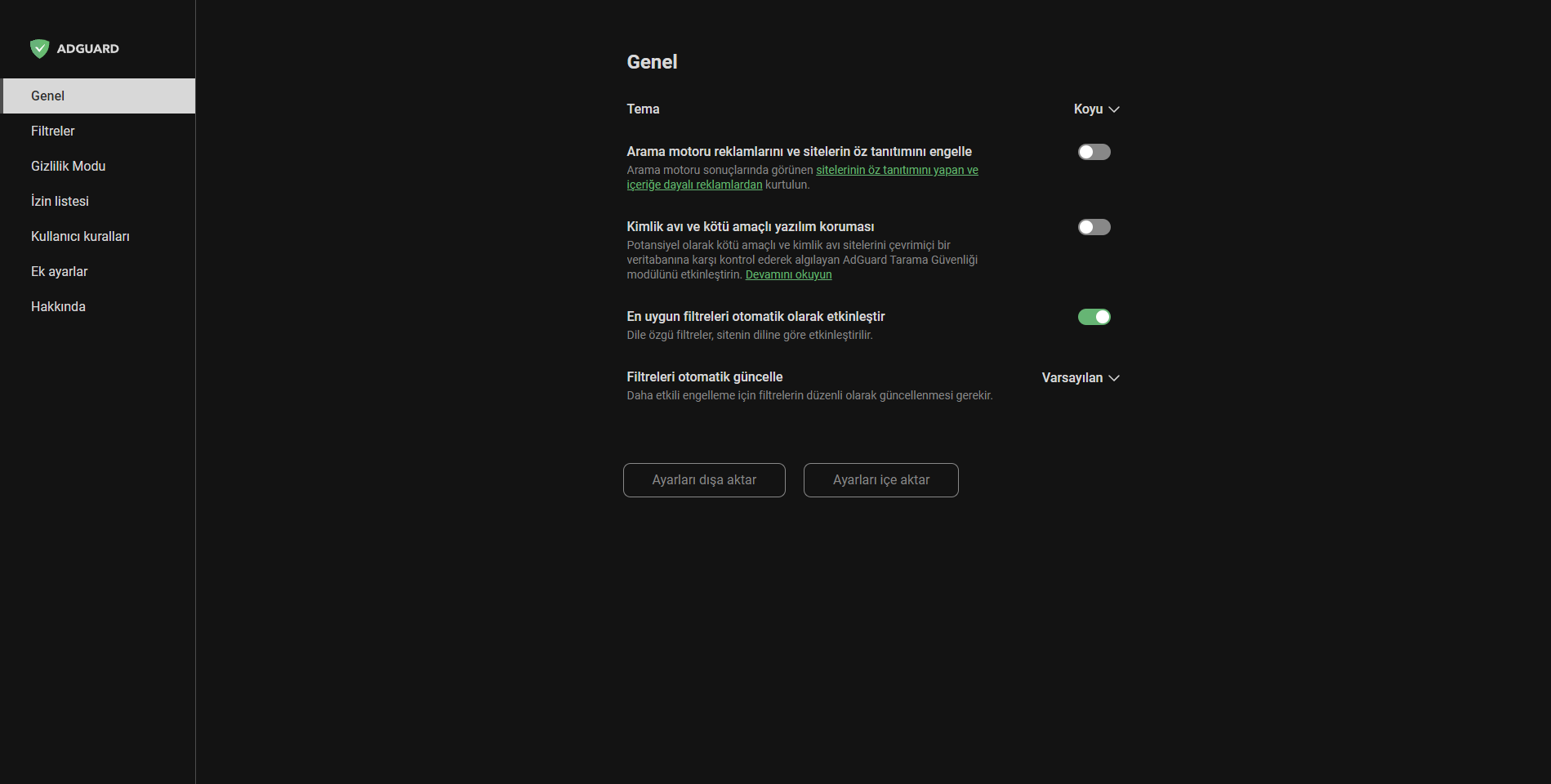Click the Dile özgü filtreler description text
Viewport: 1551px width, 784px height.
(x=749, y=335)
